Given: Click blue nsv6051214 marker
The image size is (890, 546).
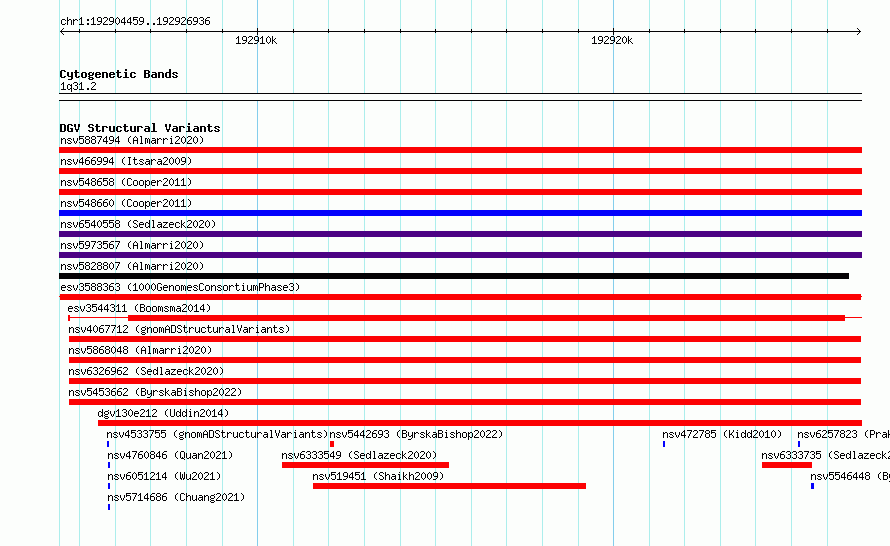Looking at the screenshot, I should point(109,486).
